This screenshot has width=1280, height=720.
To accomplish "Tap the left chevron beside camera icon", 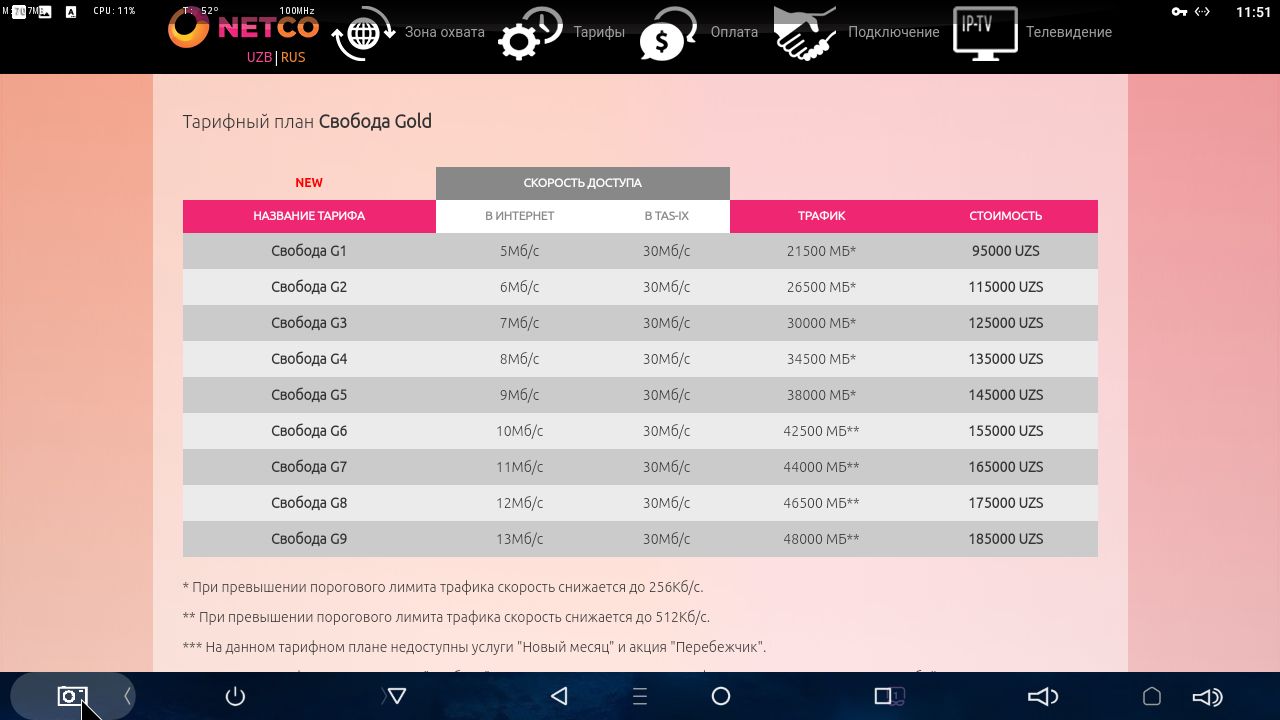I will pyautogui.click(x=127, y=696).
